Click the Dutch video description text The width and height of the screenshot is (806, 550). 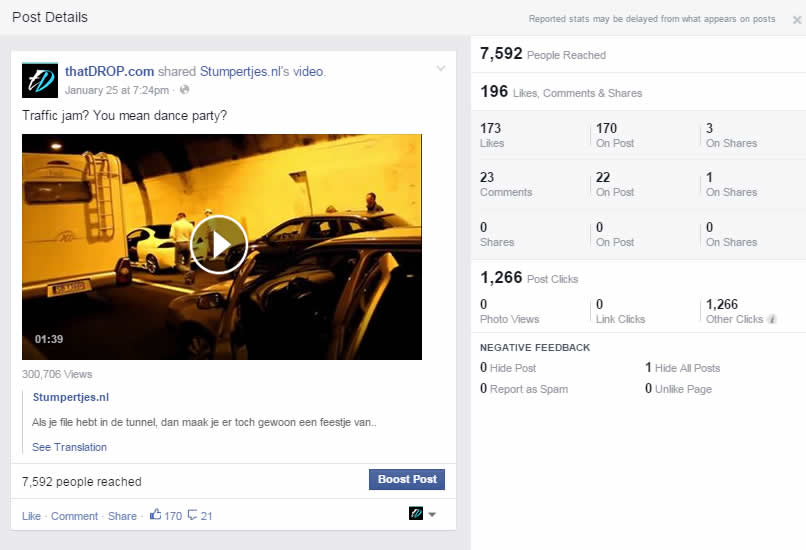(204, 423)
